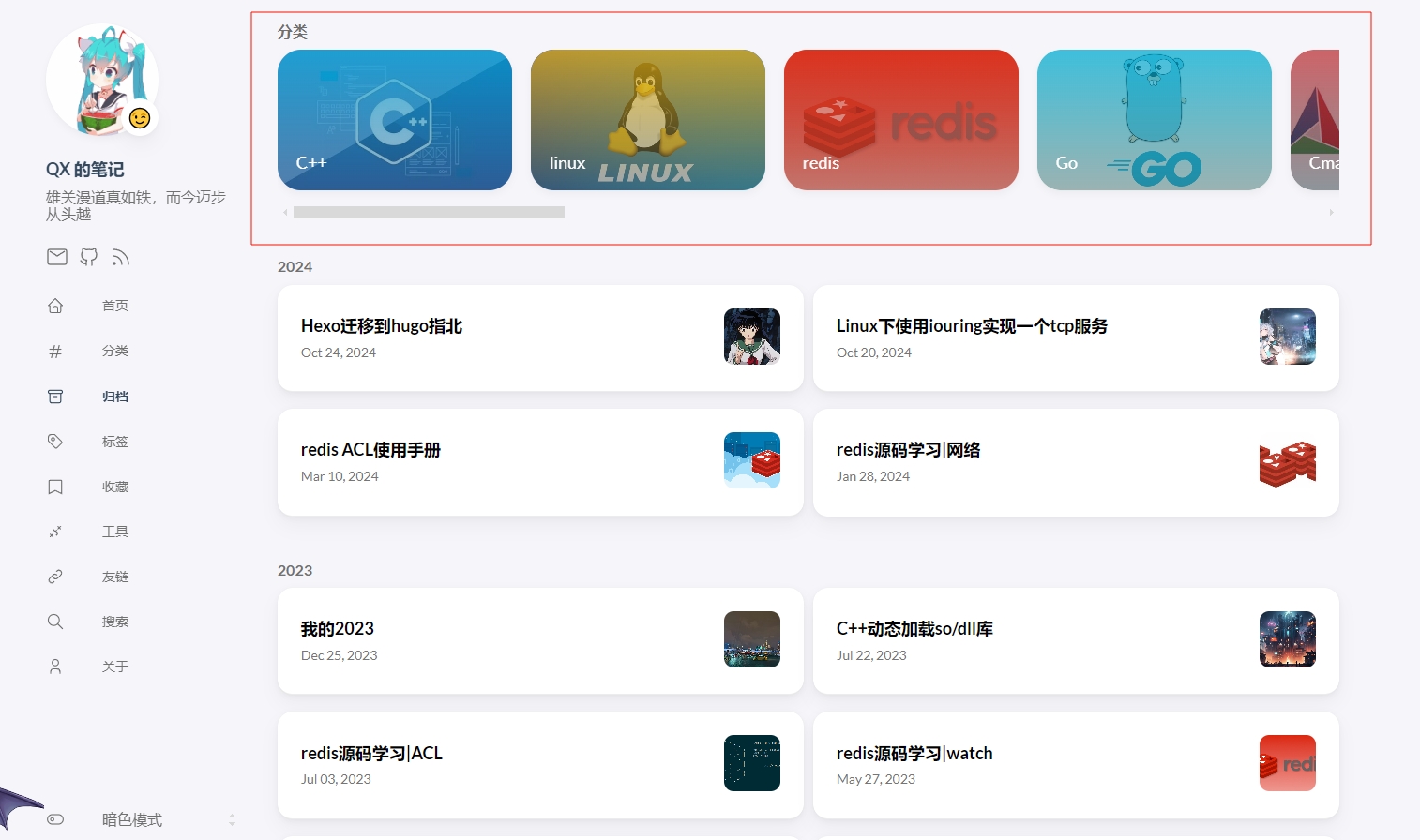Image resolution: width=1420 pixels, height=840 pixels.
Task: Open the 分类 menu item
Action: (x=115, y=351)
